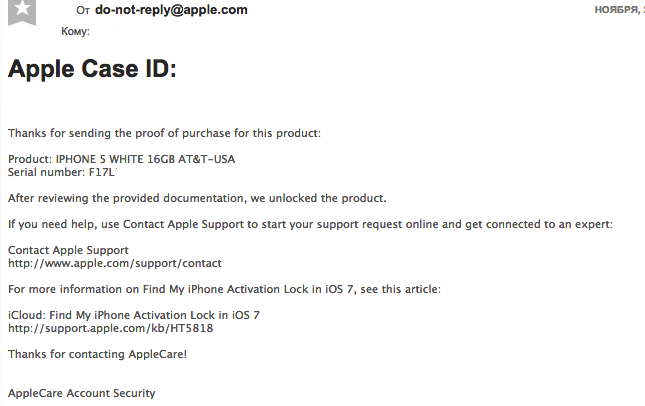Click the 'we unlocked the product' sentence
Image resolution: width=645 pixels, height=406 pixels.
[x=197, y=198]
